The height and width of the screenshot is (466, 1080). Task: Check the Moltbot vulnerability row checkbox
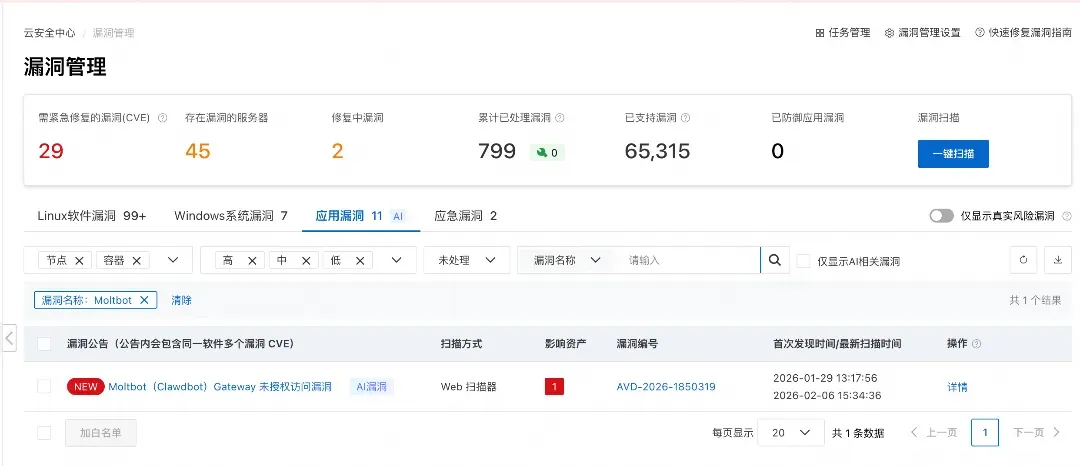(x=44, y=387)
